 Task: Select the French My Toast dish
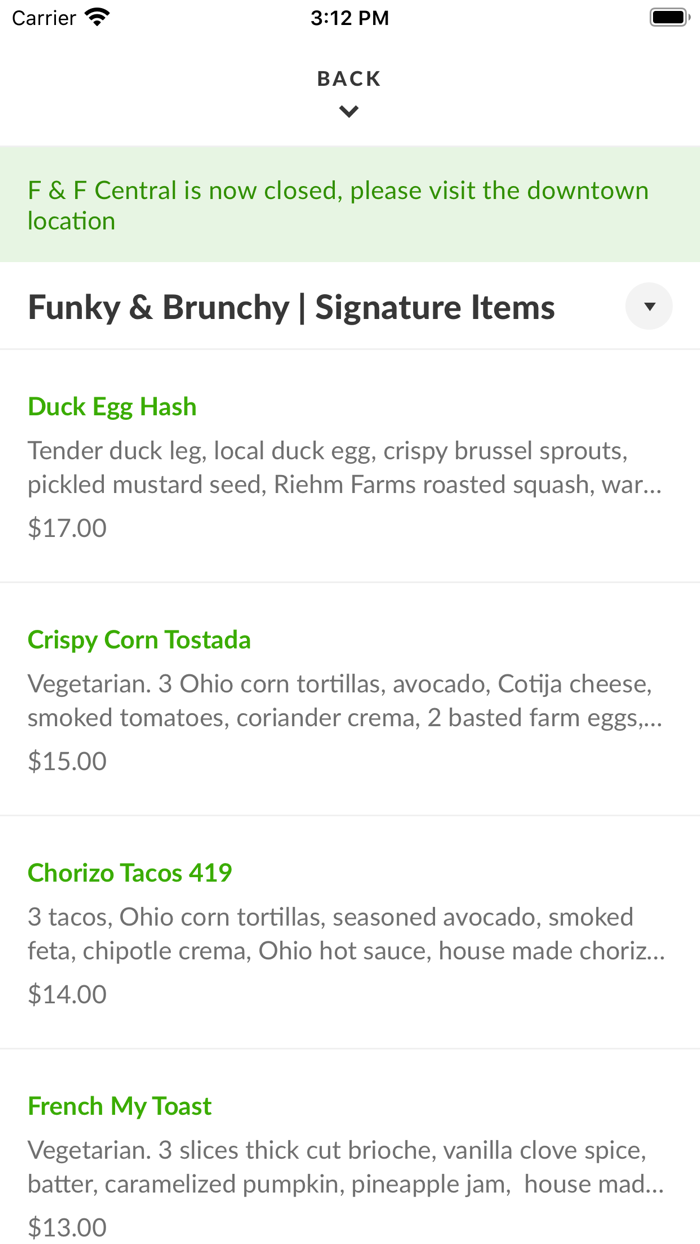[120, 1106]
